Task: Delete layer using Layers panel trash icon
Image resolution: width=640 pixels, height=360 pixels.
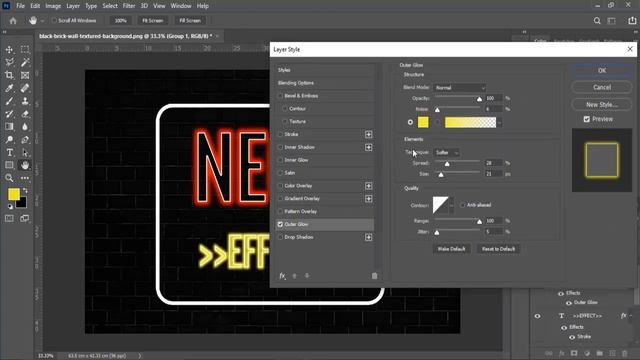Action: [624, 353]
